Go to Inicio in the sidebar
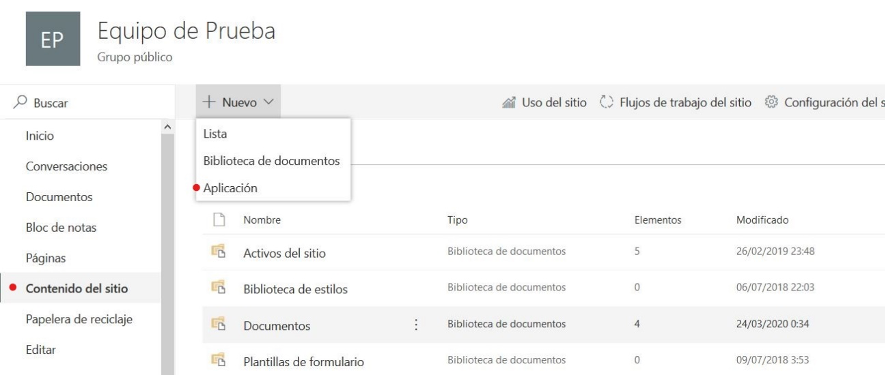 pos(40,136)
